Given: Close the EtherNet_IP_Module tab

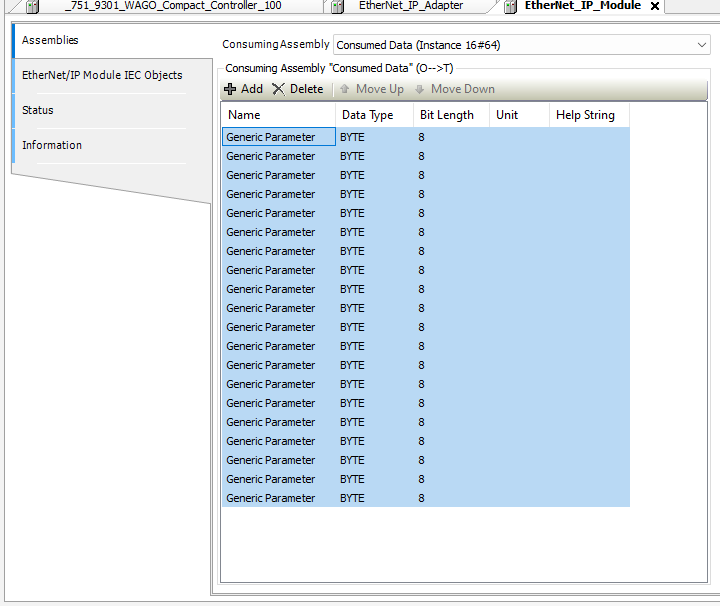Looking at the screenshot, I should pyautogui.click(x=655, y=6).
